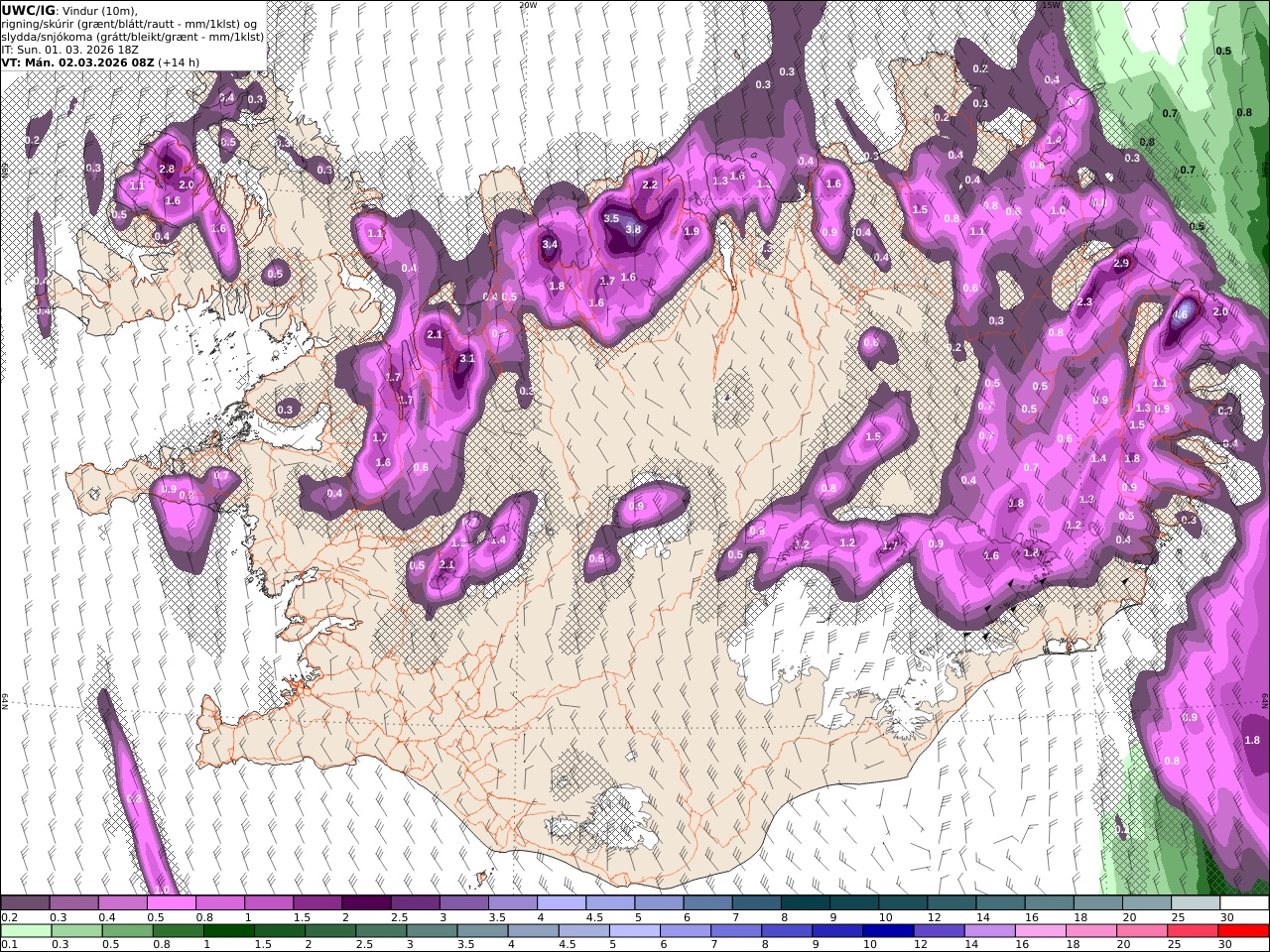The width and height of the screenshot is (1270, 952).
Task: Click the 2.2 snowfall value on the map
Action: pyautogui.click(x=651, y=184)
